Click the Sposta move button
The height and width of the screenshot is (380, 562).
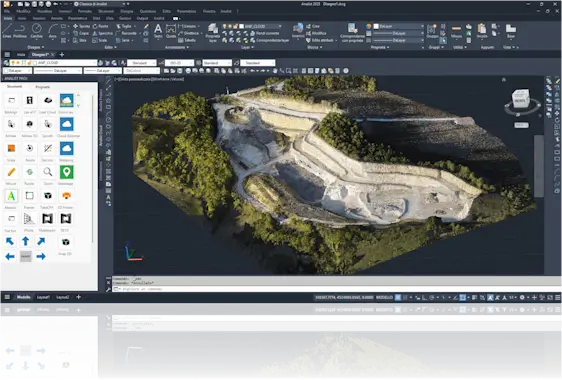coord(82,26)
